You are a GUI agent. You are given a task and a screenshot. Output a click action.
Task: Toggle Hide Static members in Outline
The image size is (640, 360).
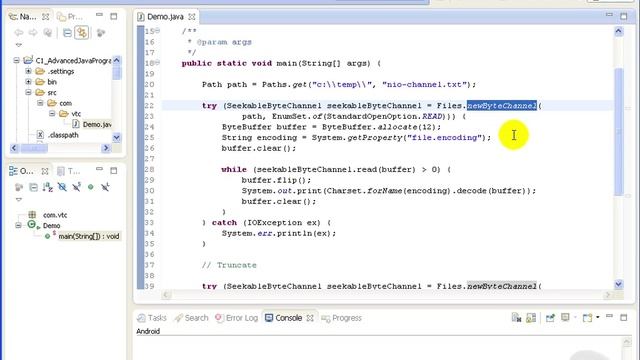76,187
